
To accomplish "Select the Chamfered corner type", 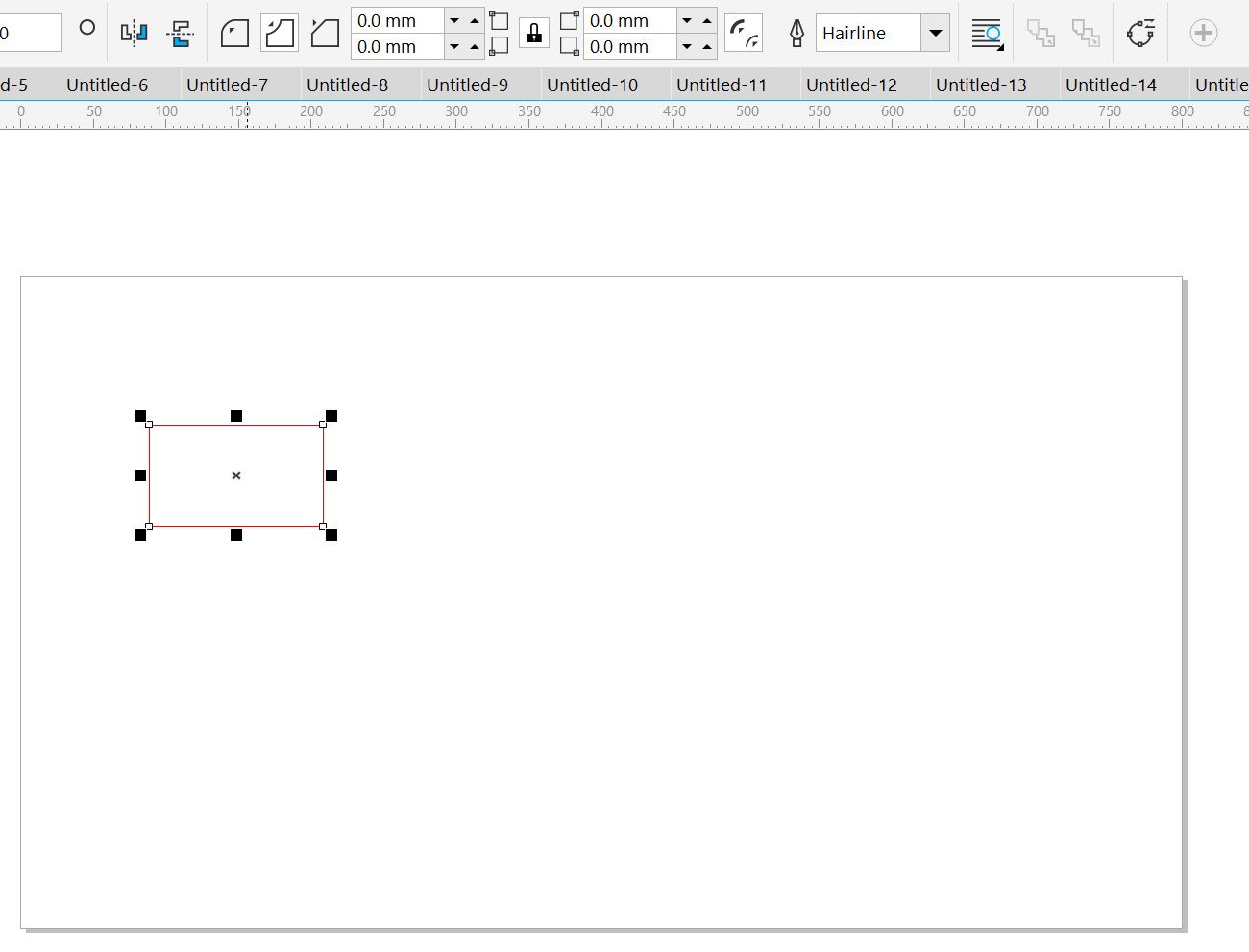I will tap(325, 33).
